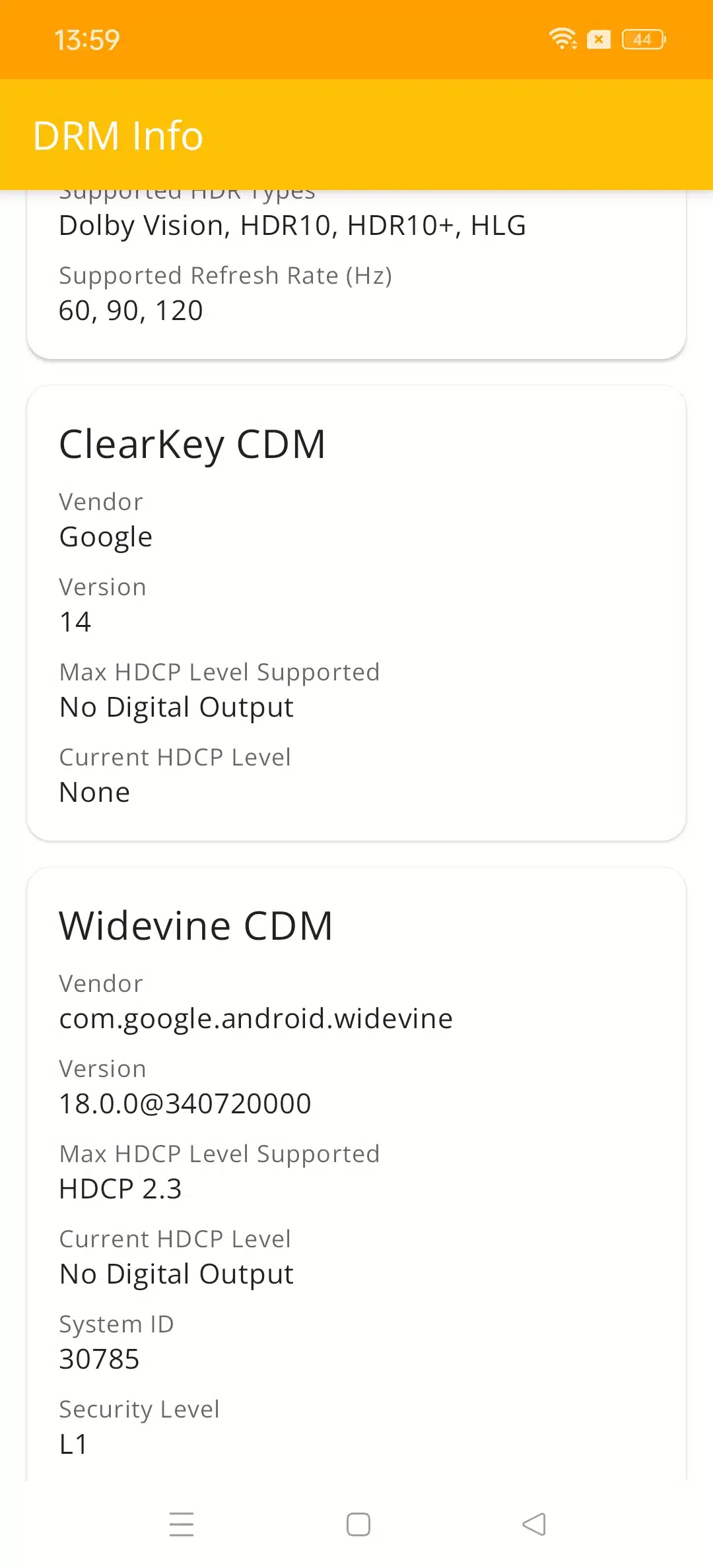Tap the 13:59 clock in status bar
The height and width of the screenshot is (1568, 713).
[87, 40]
